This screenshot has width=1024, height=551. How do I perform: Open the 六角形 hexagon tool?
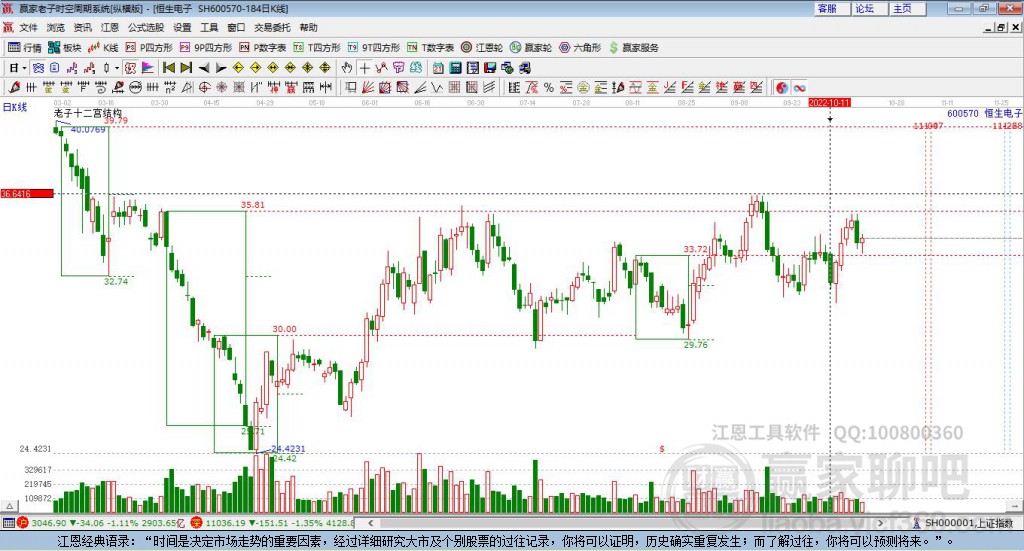(x=580, y=48)
